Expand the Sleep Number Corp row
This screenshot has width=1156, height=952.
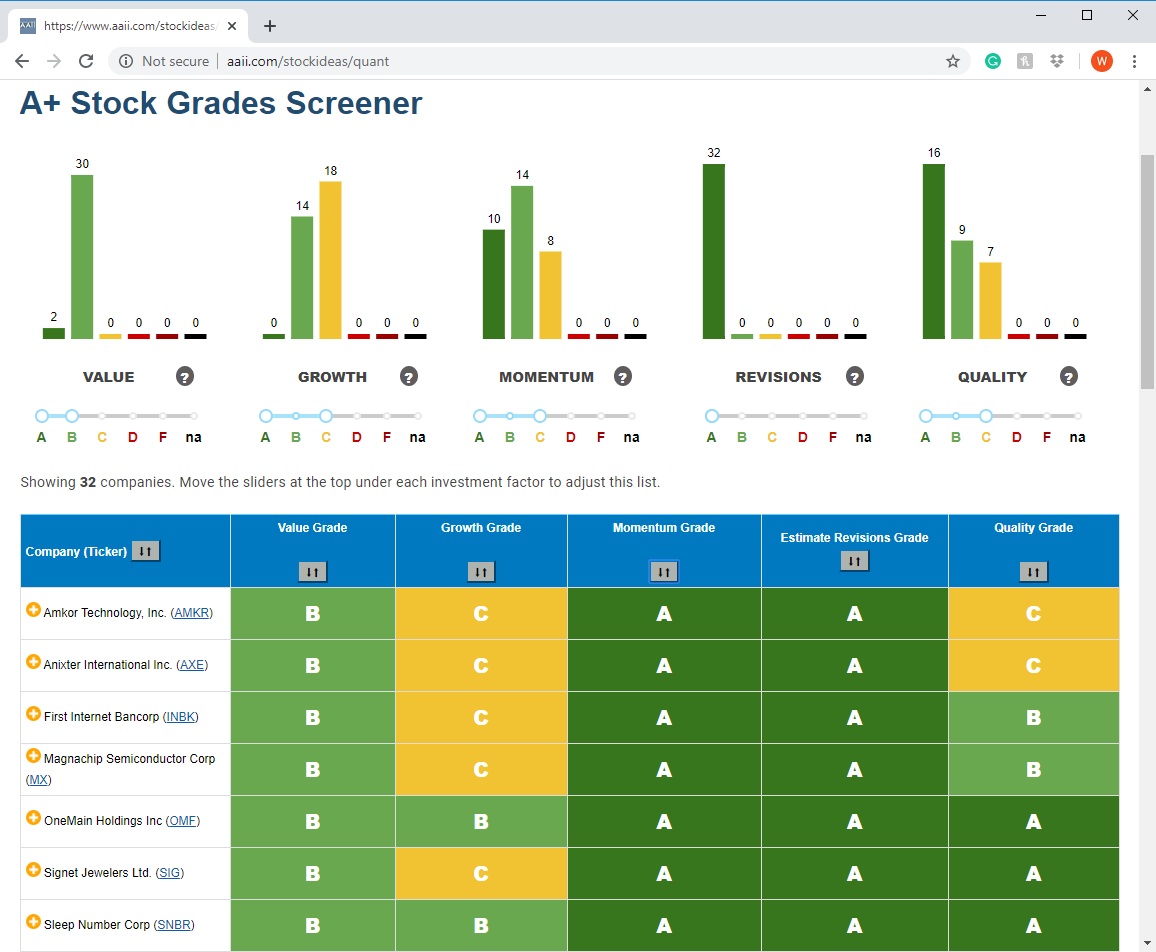pyautogui.click(x=33, y=922)
